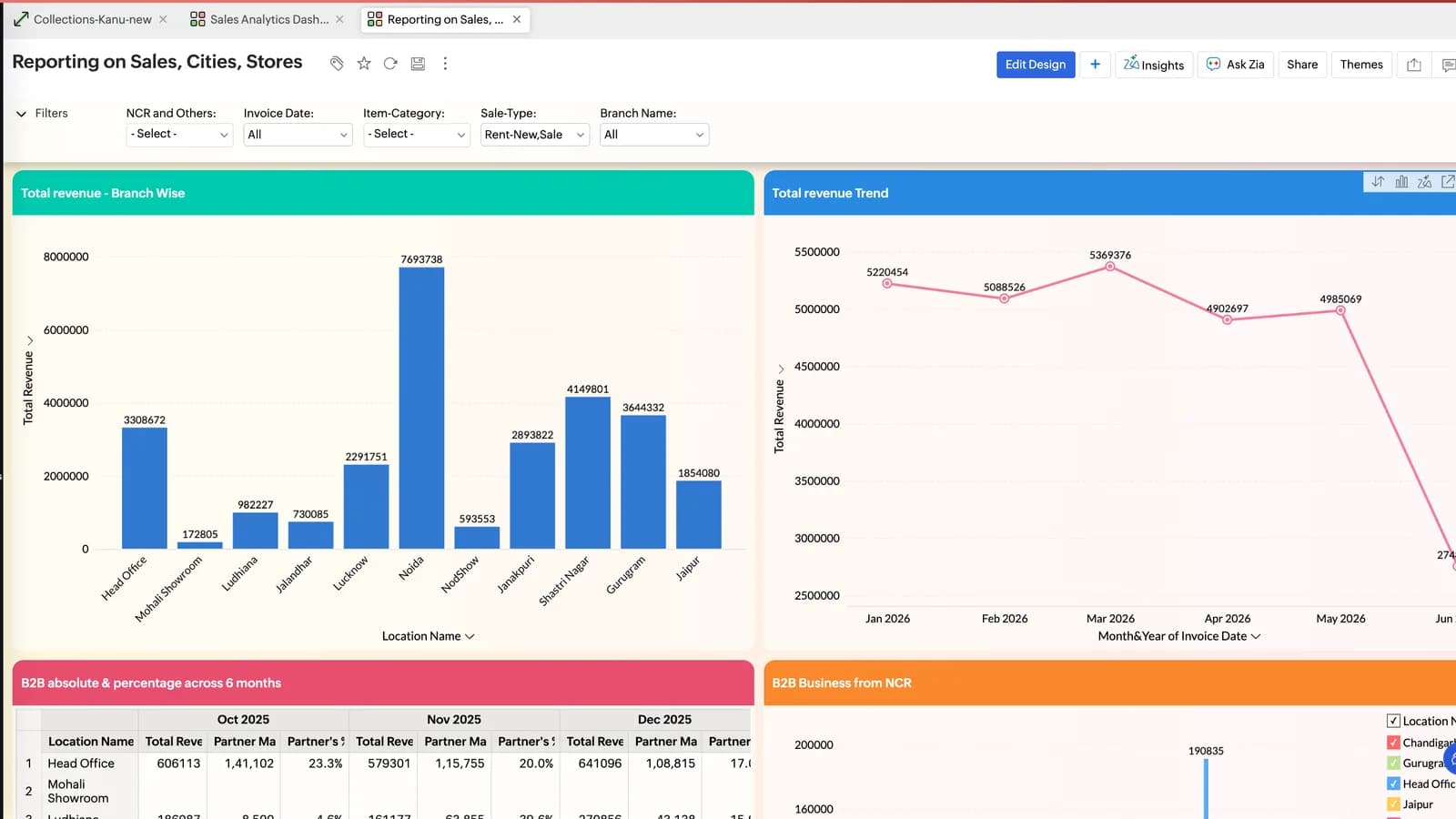1456x819 pixels.
Task: Click the Ask Zia button
Action: tap(1236, 65)
